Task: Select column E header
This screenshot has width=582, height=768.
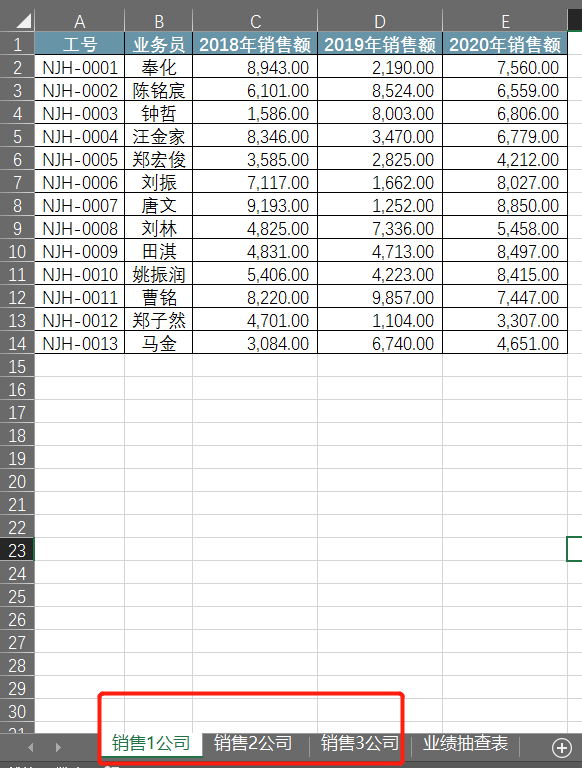Action: click(x=505, y=22)
